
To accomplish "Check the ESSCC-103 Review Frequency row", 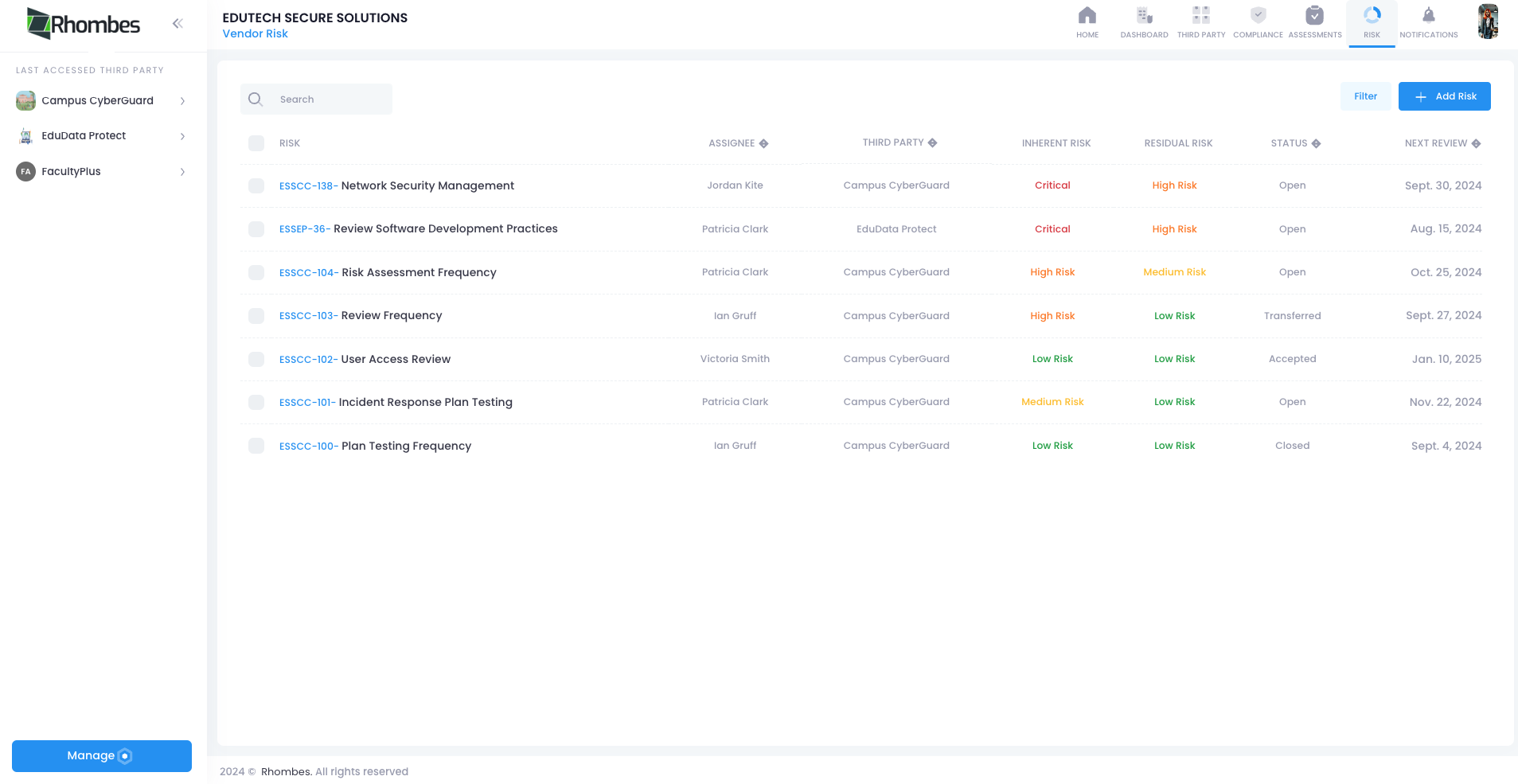I will [x=256, y=316].
